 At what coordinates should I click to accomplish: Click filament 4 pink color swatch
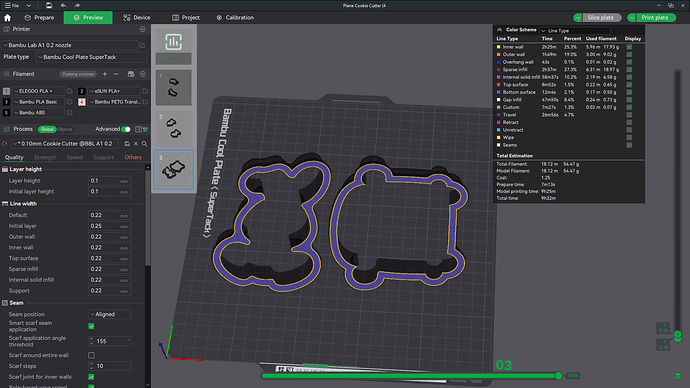tap(82, 102)
